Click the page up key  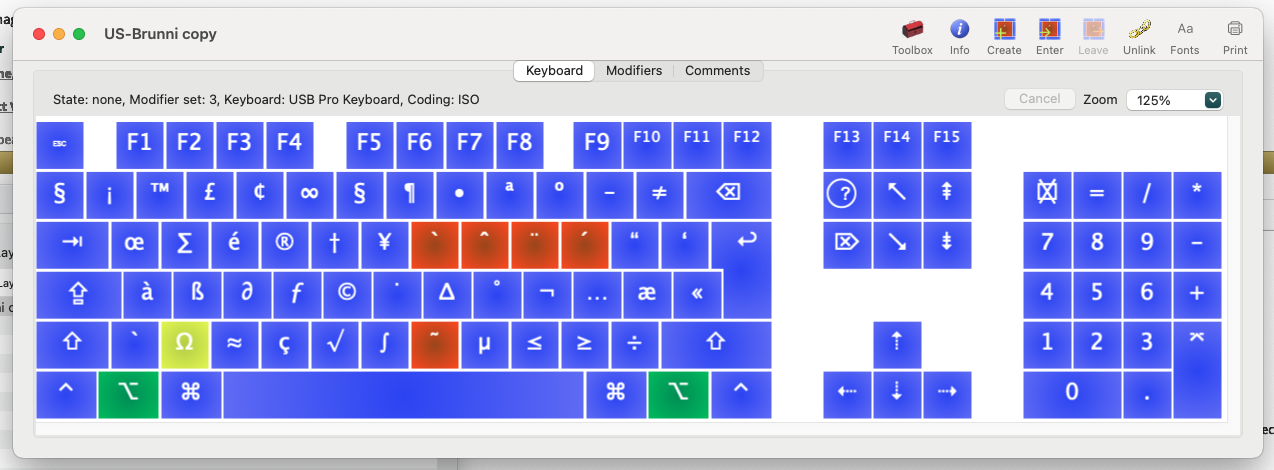[947, 195]
